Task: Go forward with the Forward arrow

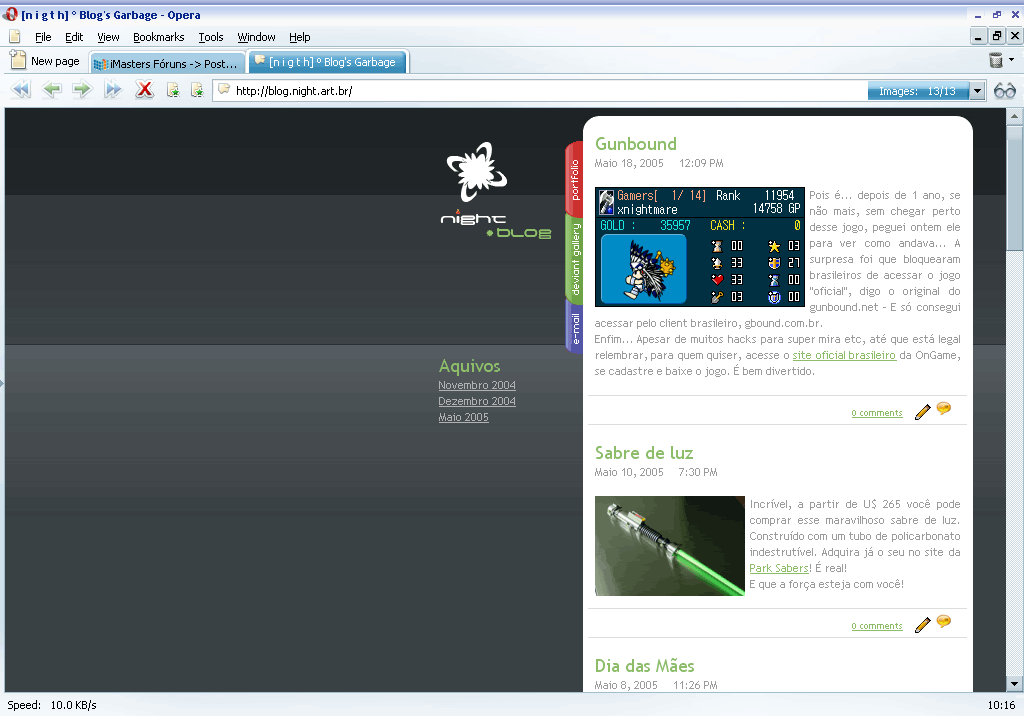Action: click(x=82, y=90)
